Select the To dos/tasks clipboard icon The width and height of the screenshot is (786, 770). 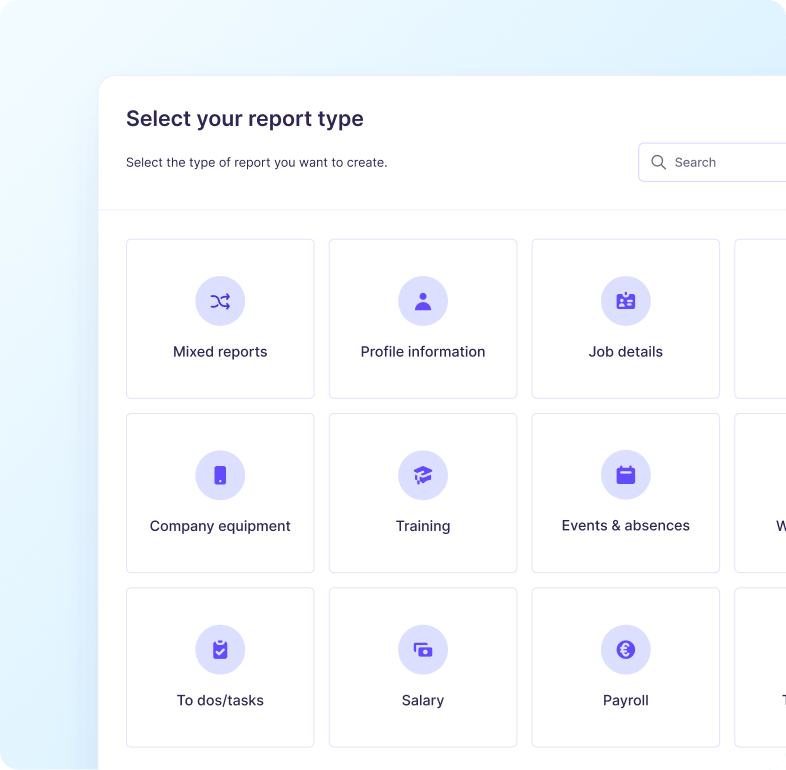pos(220,650)
